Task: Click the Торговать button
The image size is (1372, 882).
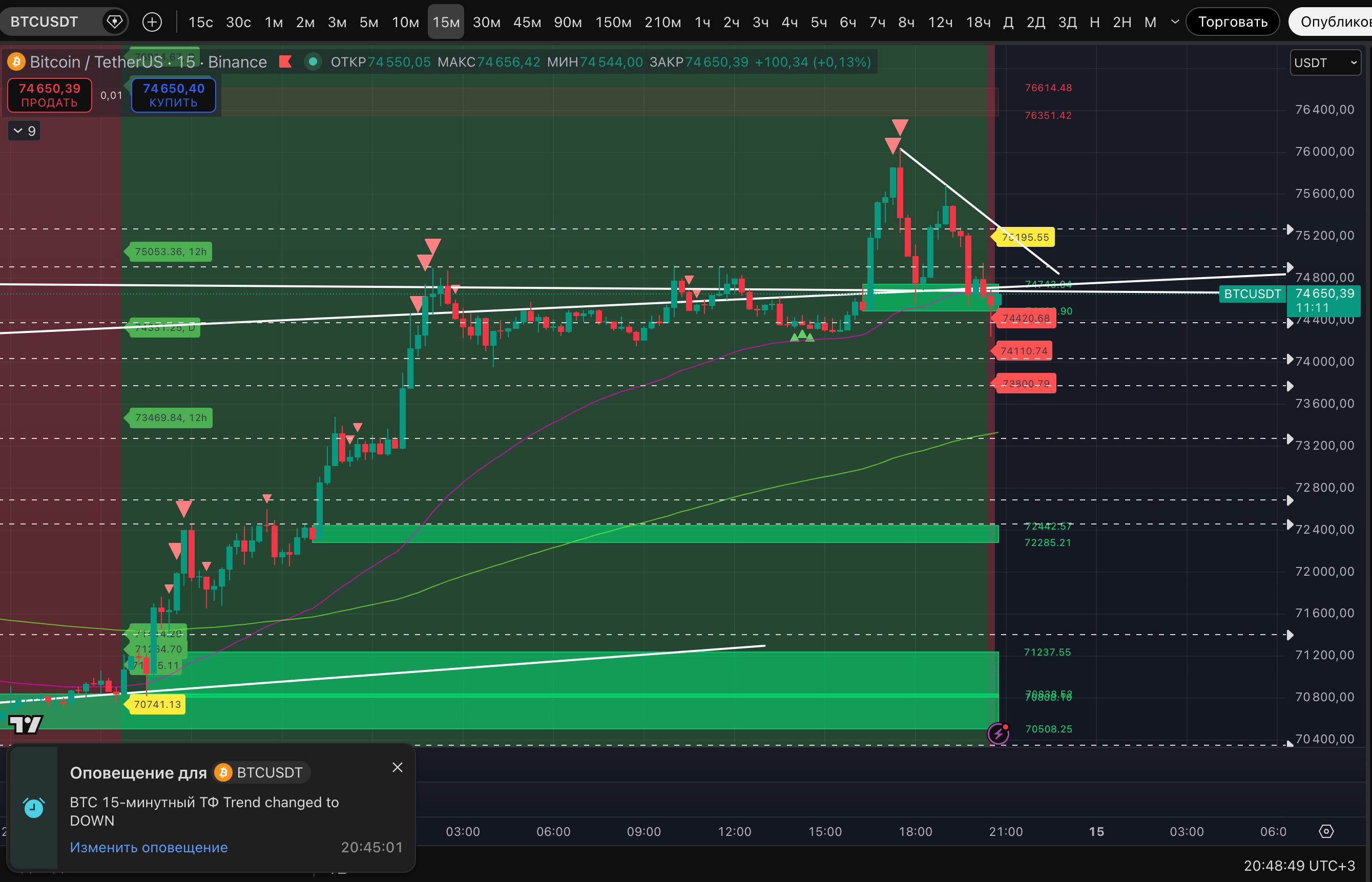Action: tap(1232, 22)
